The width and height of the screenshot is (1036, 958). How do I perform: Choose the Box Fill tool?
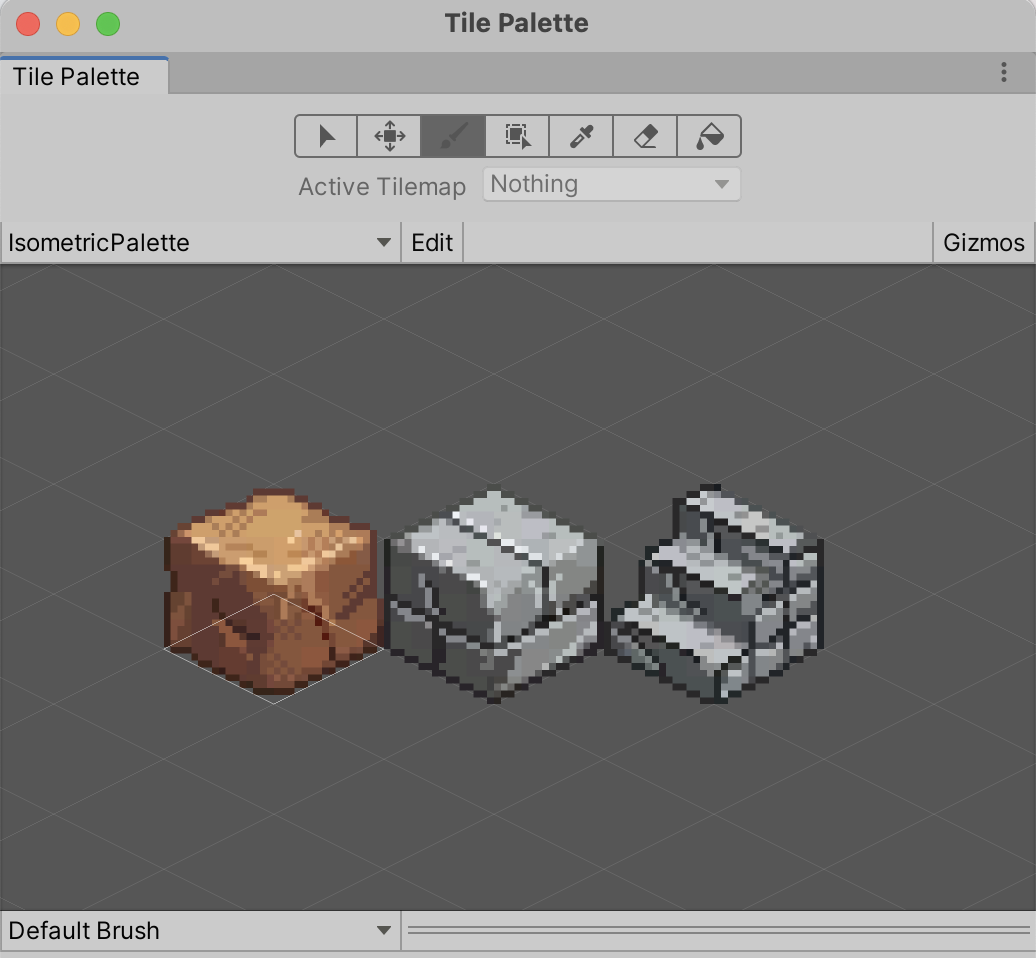click(517, 136)
